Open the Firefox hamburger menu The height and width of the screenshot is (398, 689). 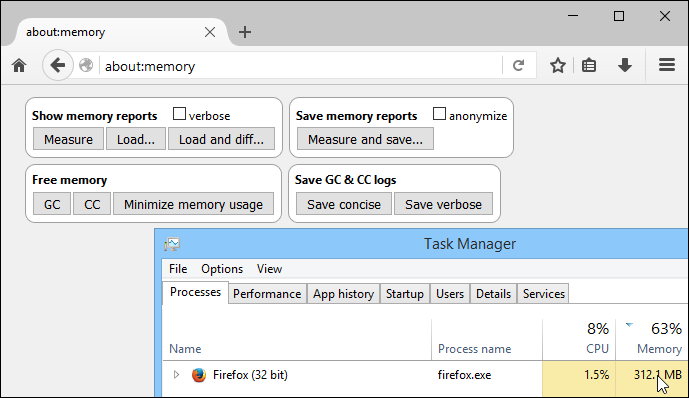pos(667,65)
